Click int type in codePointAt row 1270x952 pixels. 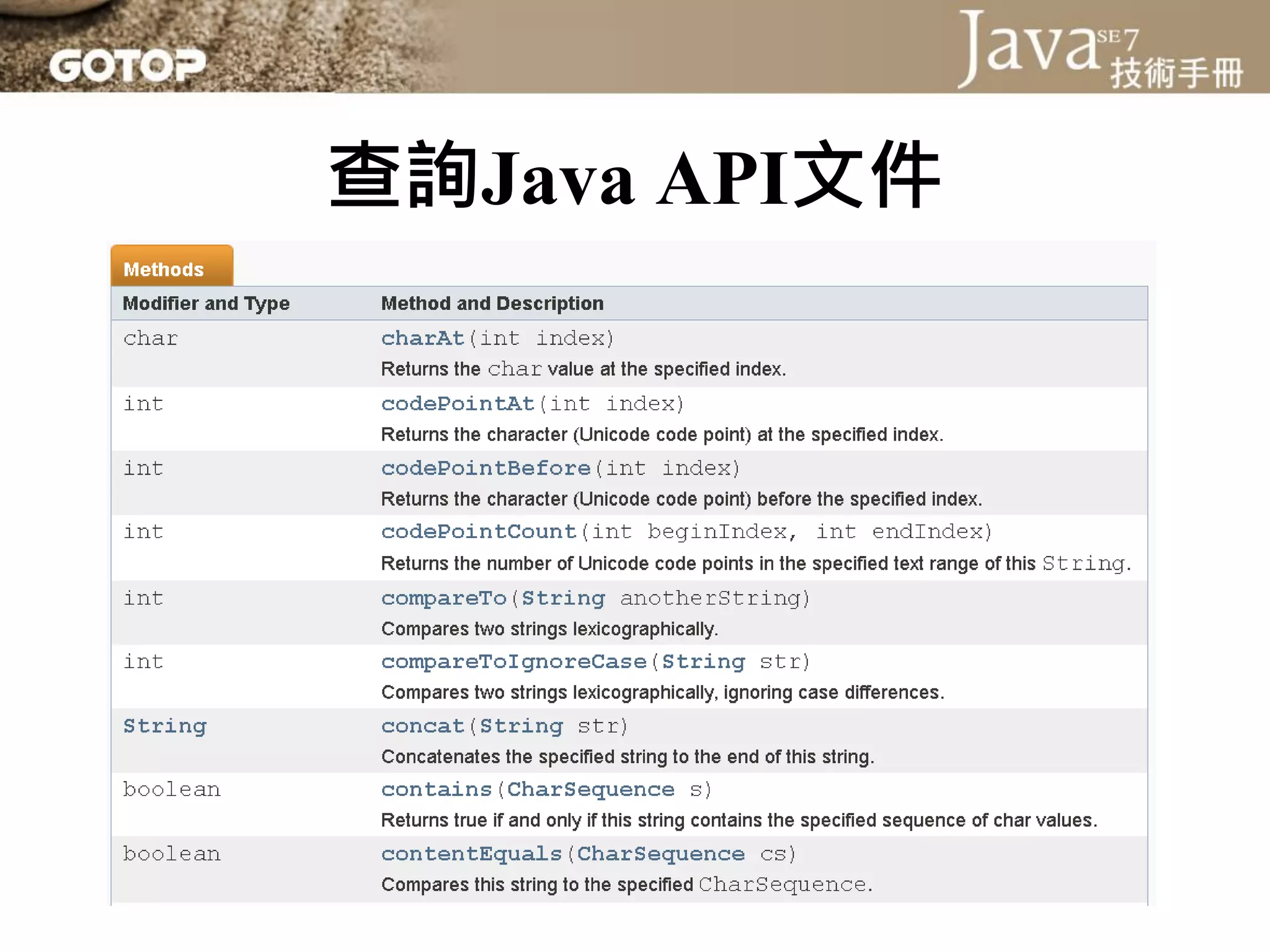click(143, 404)
